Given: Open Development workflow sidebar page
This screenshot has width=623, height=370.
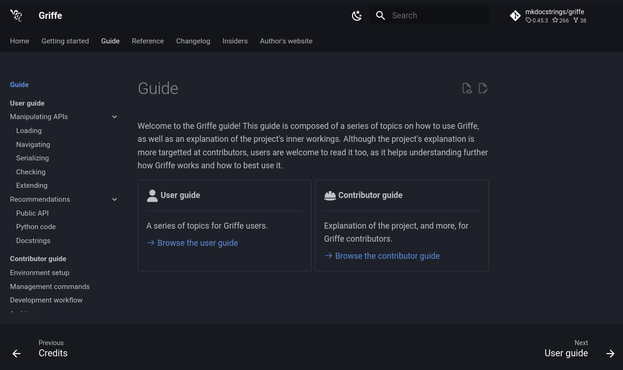Looking at the screenshot, I should click(46, 300).
